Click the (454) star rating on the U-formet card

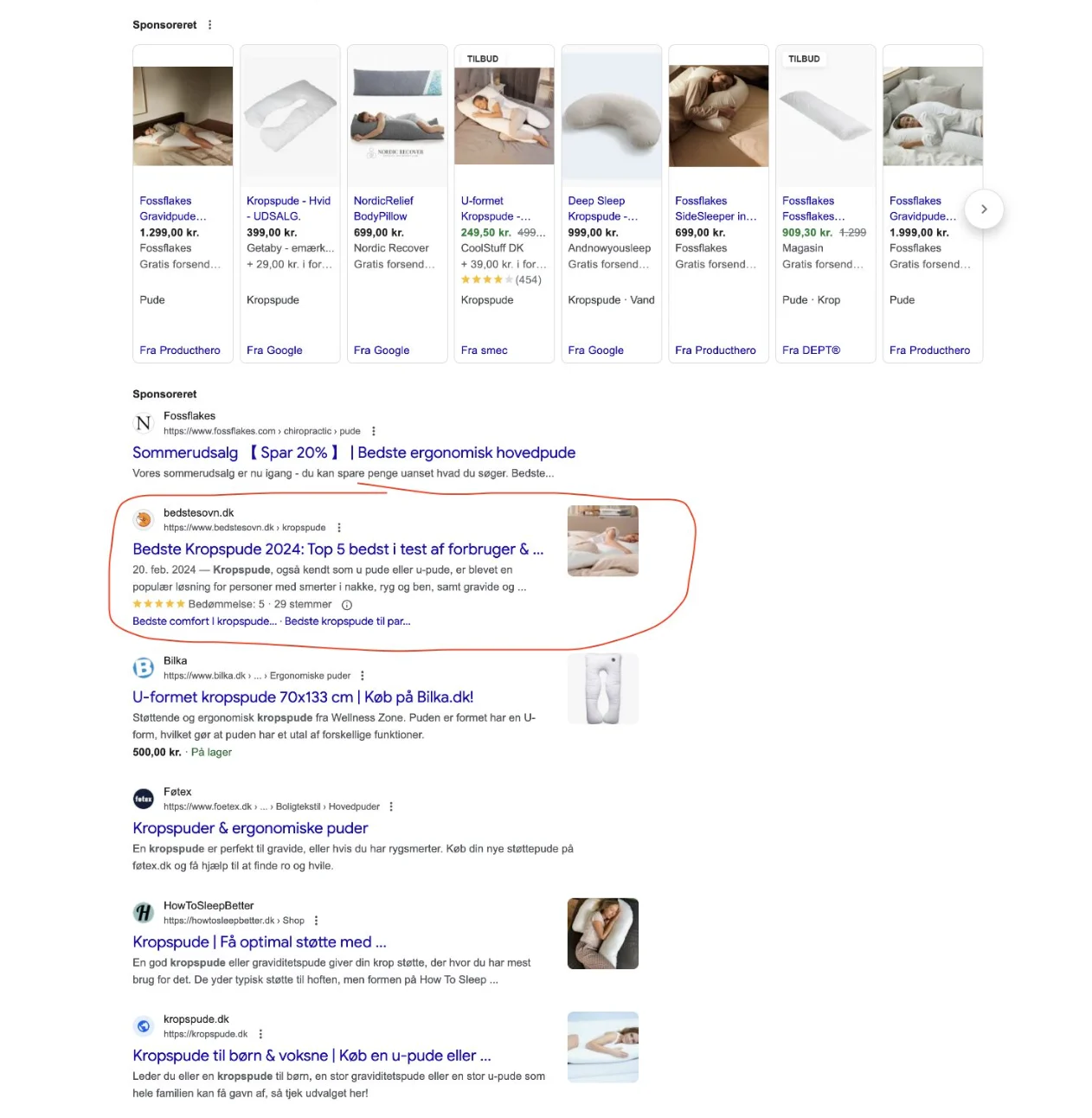click(501, 280)
